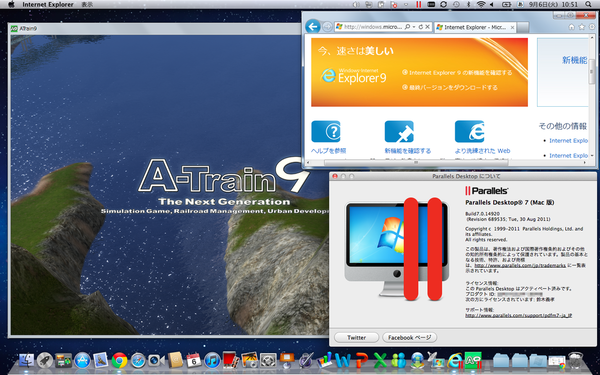
Task: Stop loading with address bar X
Action: click(428, 27)
